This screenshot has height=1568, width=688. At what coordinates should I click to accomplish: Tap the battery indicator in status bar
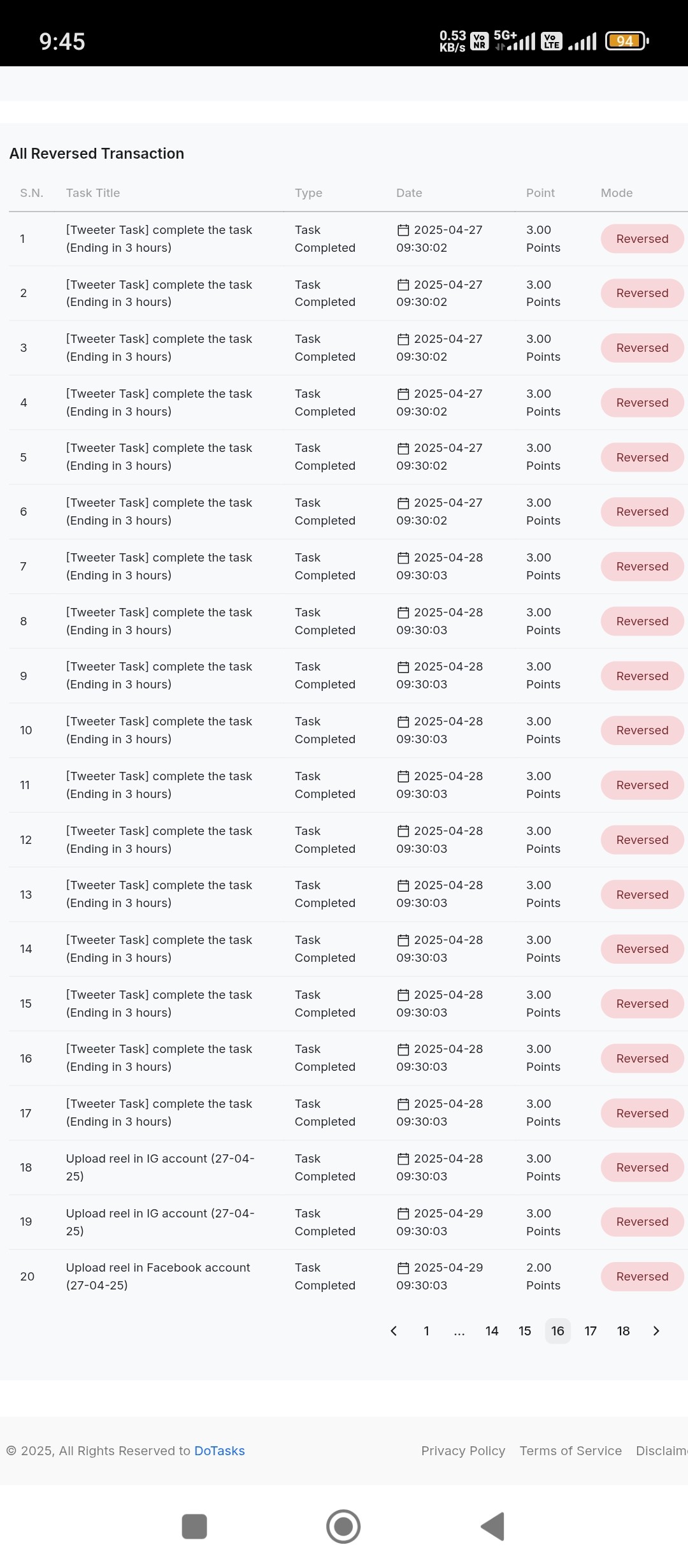[627, 41]
